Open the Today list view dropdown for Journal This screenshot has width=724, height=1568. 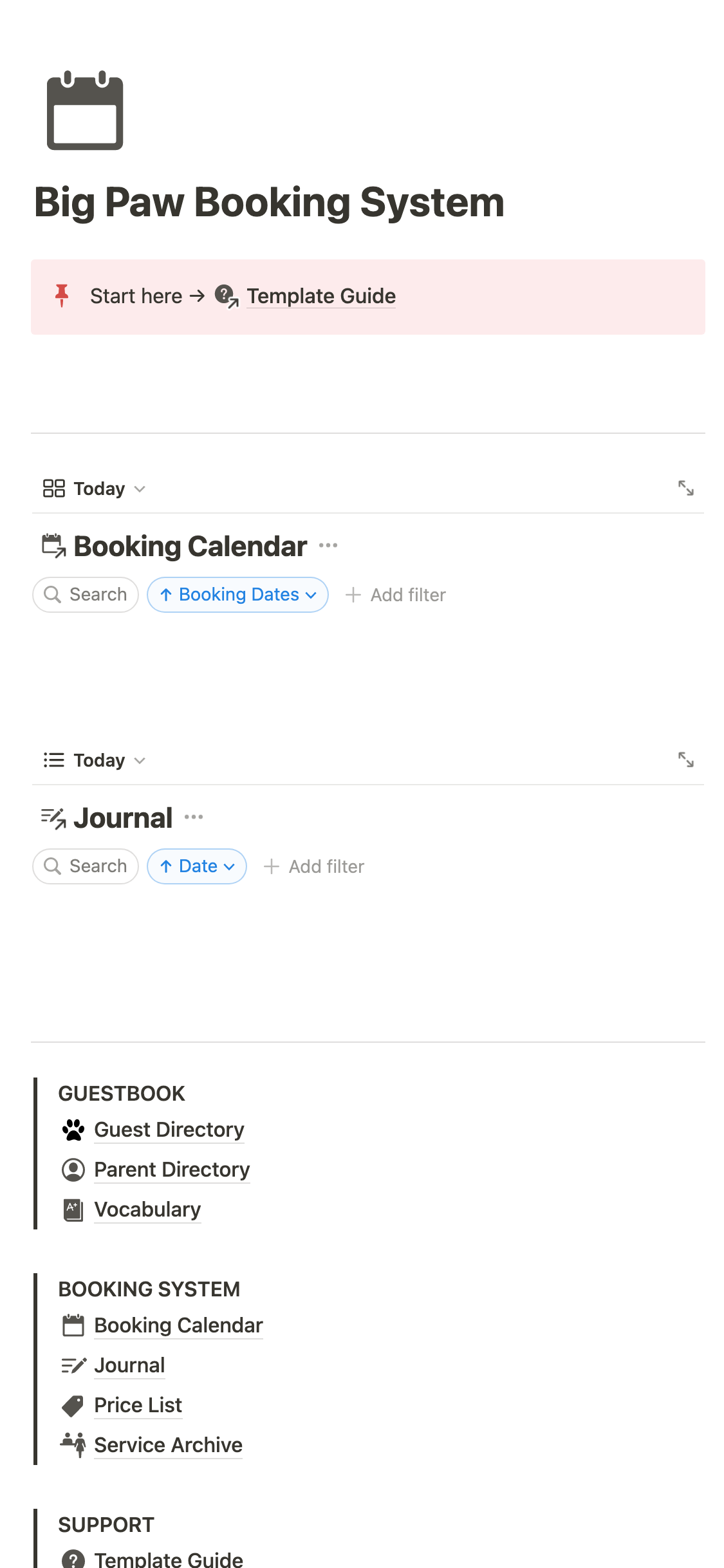tap(95, 760)
